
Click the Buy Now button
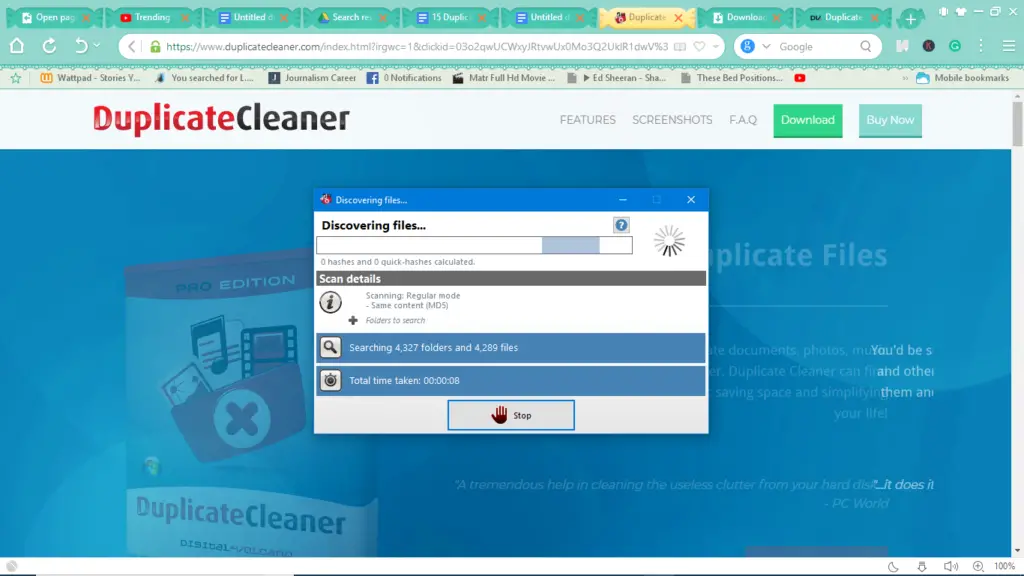pos(890,120)
